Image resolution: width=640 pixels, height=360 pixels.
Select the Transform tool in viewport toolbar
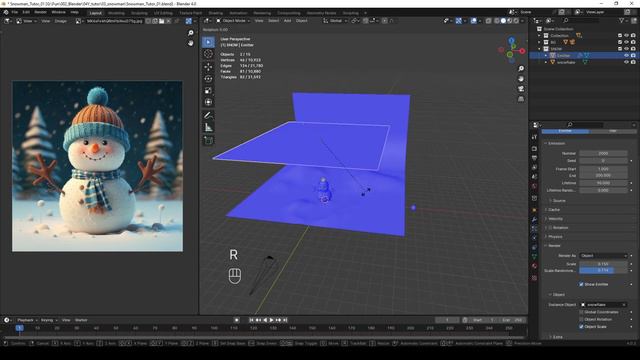[208, 102]
